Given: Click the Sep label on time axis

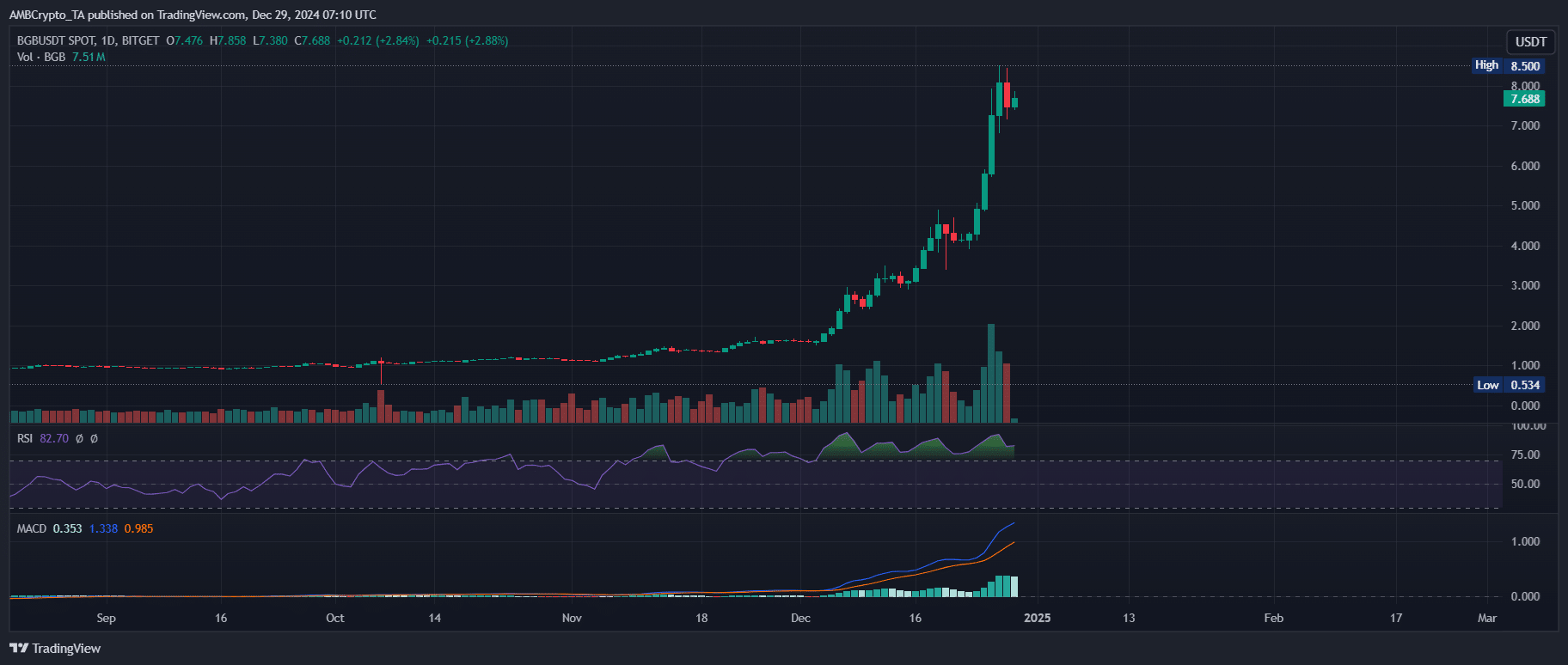Looking at the screenshot, I should point(106,618).
